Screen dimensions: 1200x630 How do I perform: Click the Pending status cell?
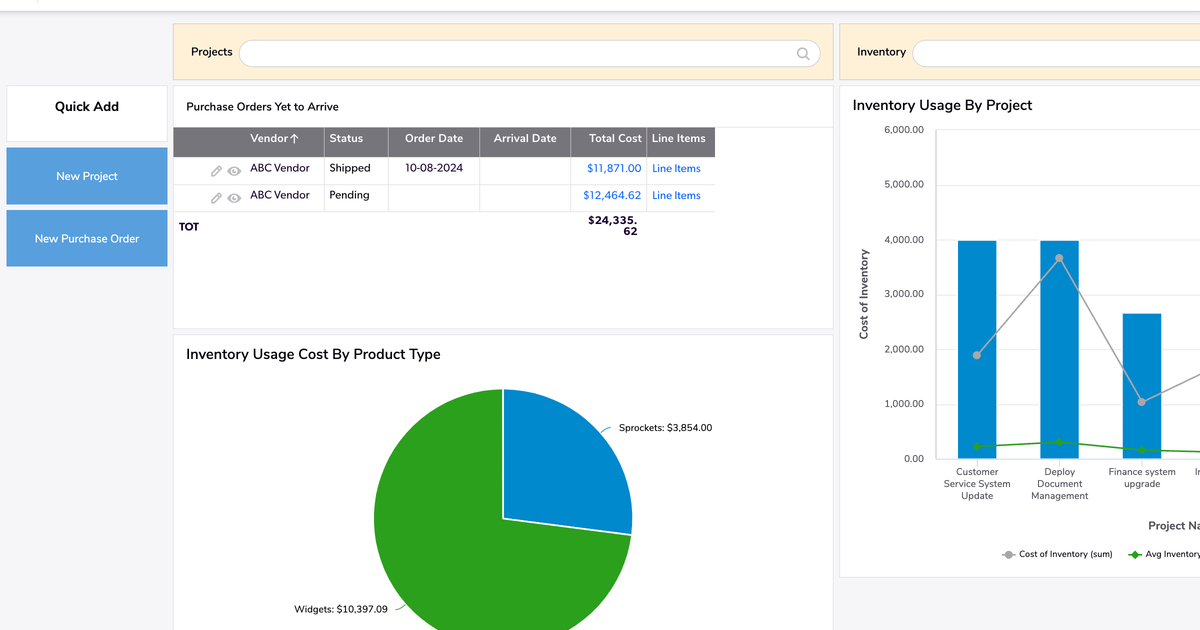pyautogui.click(x=350, y=196)
